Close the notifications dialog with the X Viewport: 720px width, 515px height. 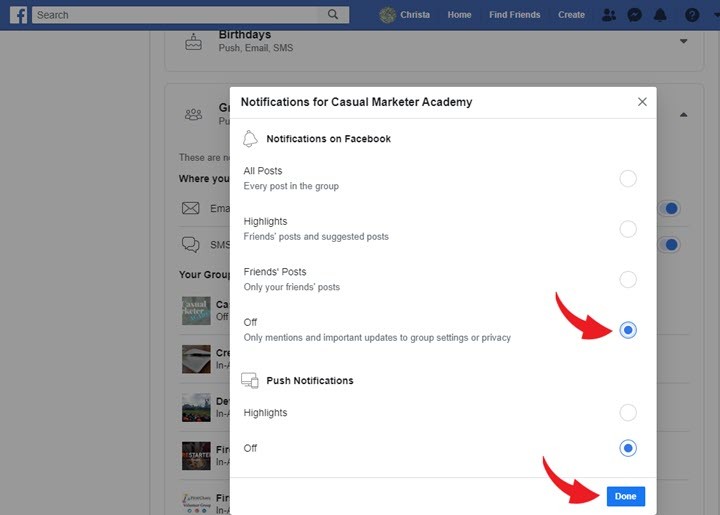tap(642, 102)
